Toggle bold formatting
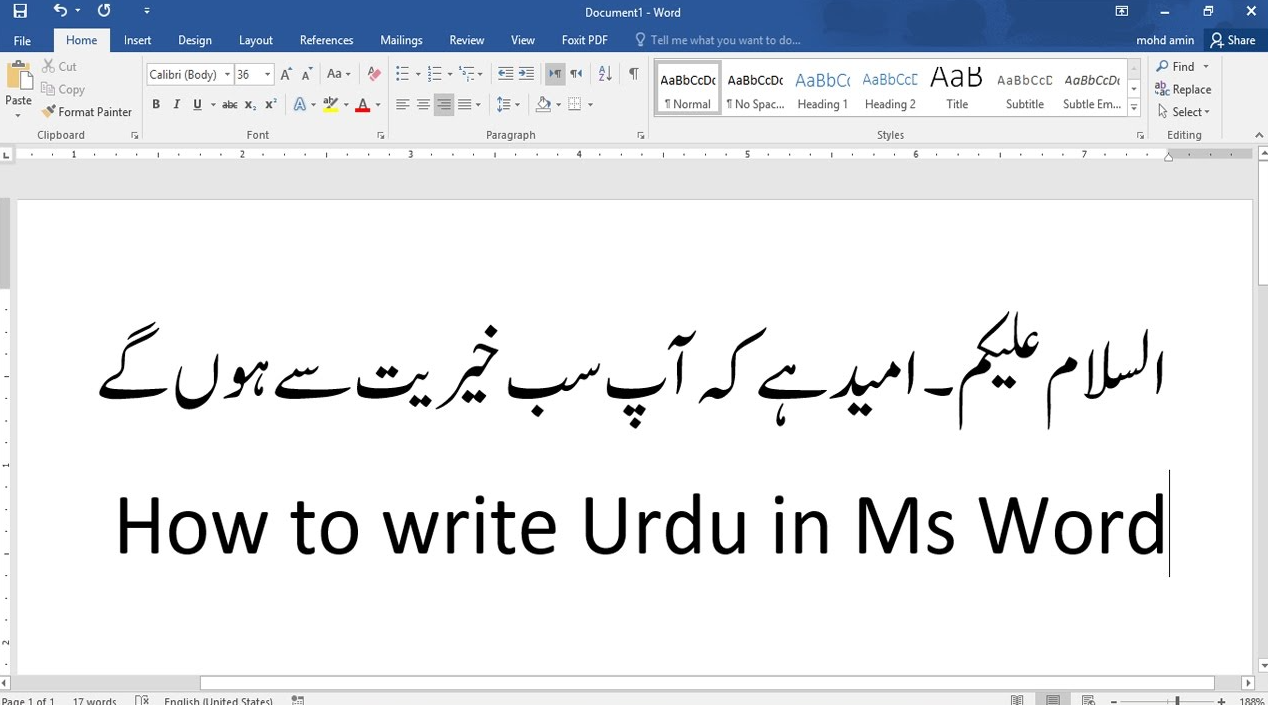Screen dimensions: 1268x705 (155, 104)
